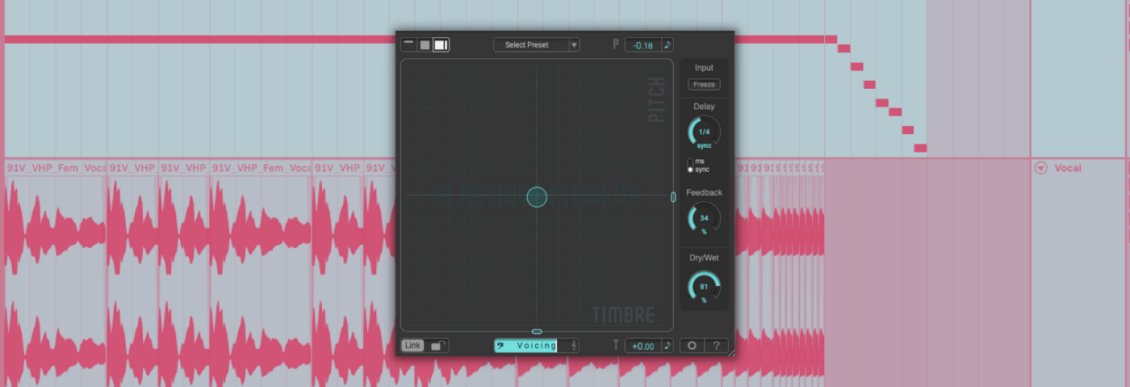Click the Voicing slider bar

click(536, 346)
